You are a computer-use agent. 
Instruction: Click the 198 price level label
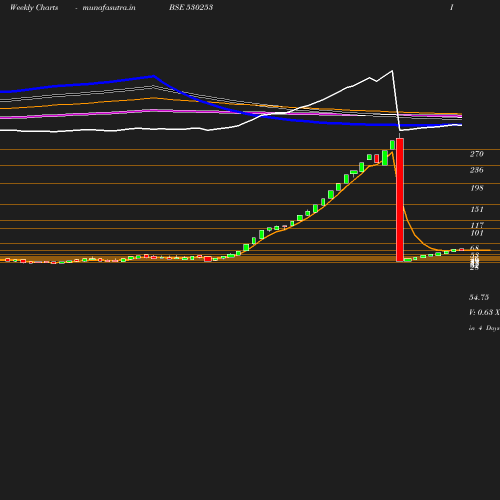[x=477, y=188]
